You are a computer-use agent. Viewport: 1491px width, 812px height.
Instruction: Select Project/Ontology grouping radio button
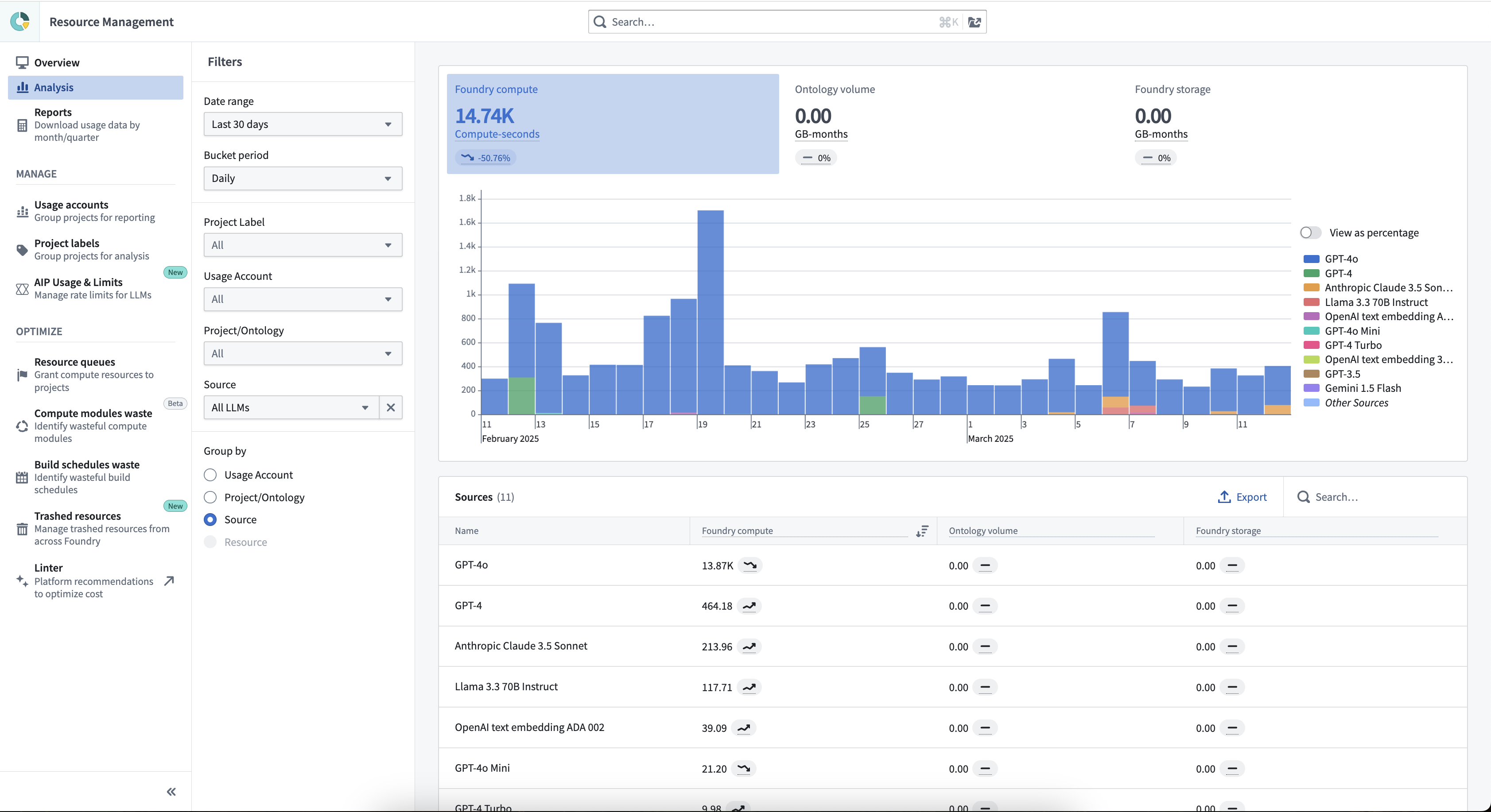click(x=210, y=497)
